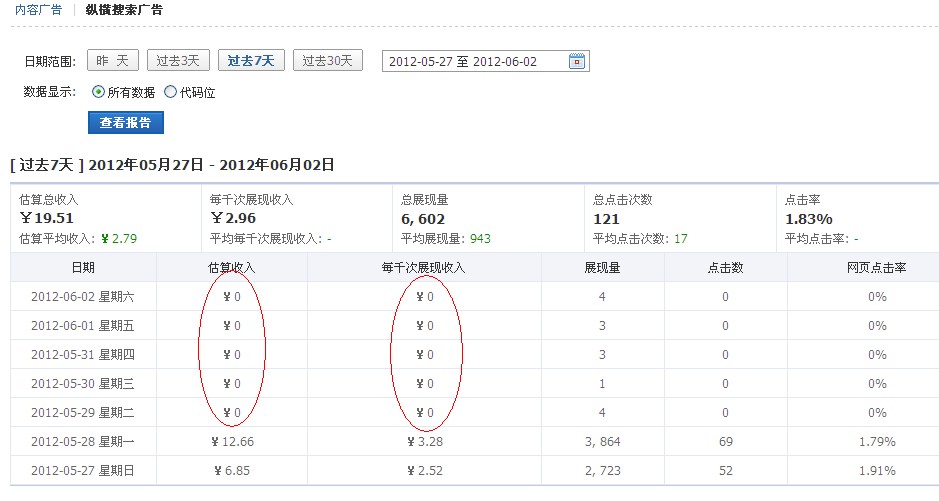Image resolution: width=939 pixels, height=501 pixels.
Task: Choose the 过去7天 date range button
Action: pos(251,60)
